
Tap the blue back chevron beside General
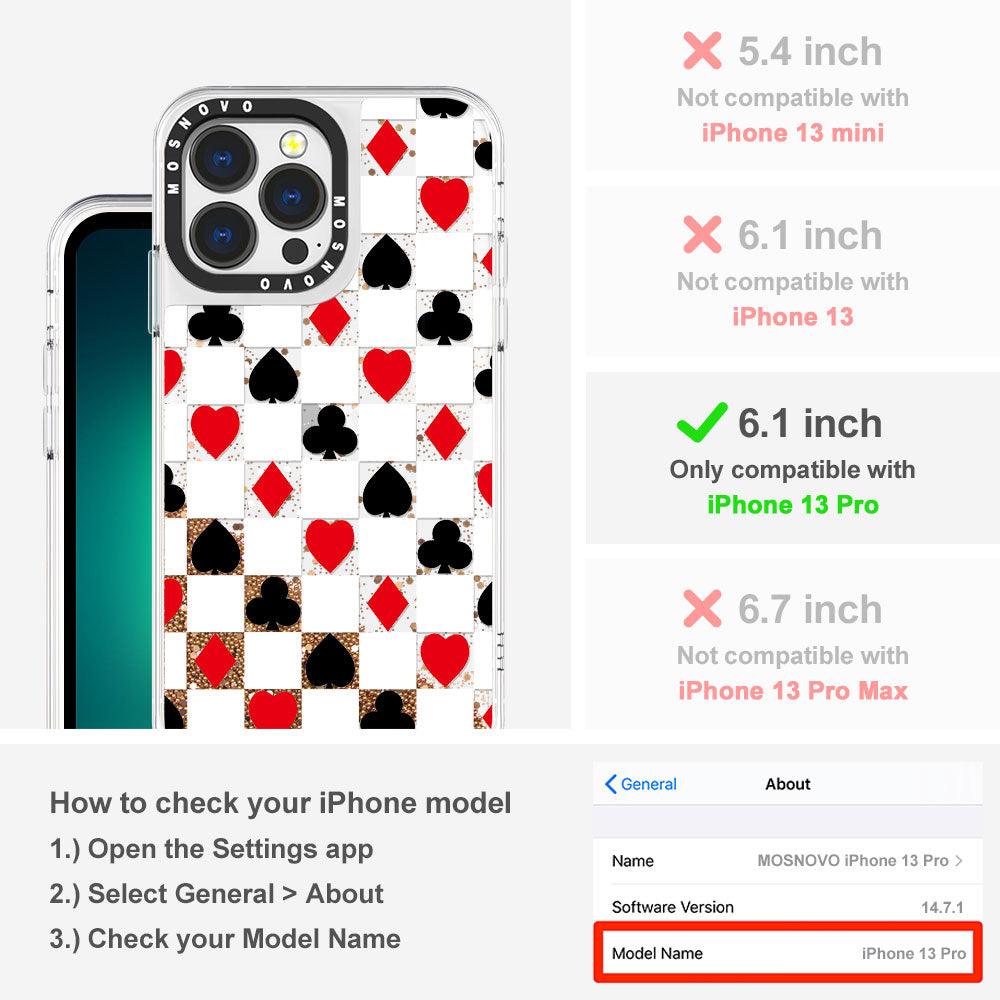(610, 784)
